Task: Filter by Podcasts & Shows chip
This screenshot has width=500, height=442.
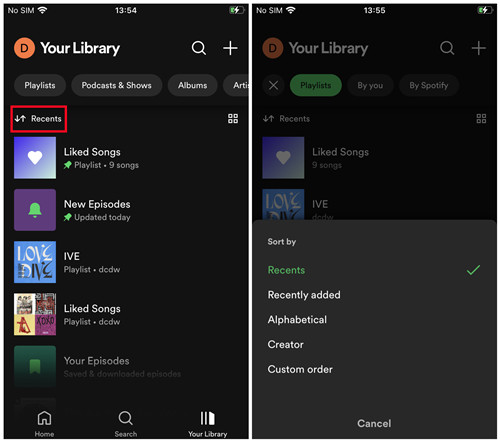Action: tap(117, 85)
